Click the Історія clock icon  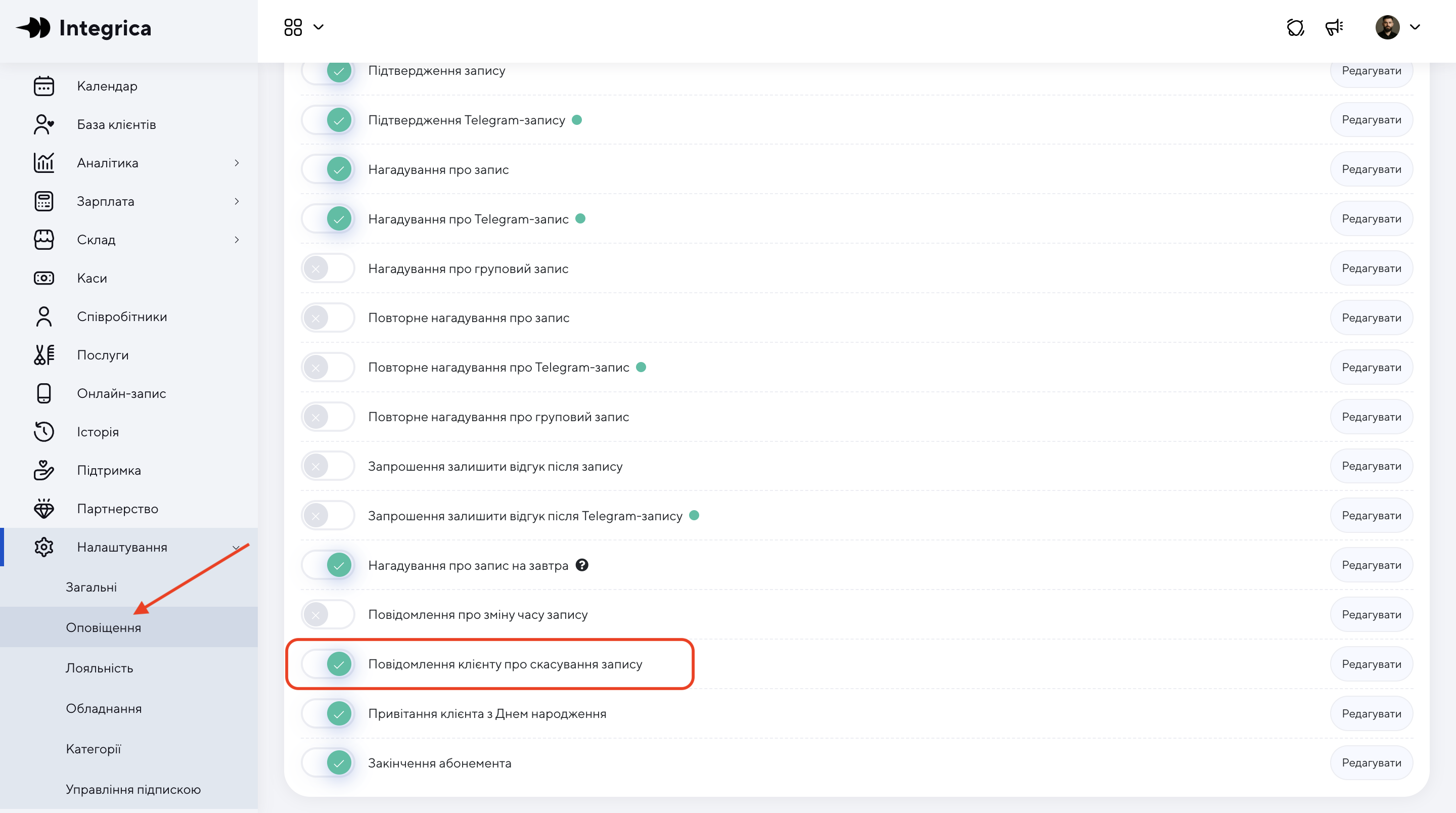(43, 432)
